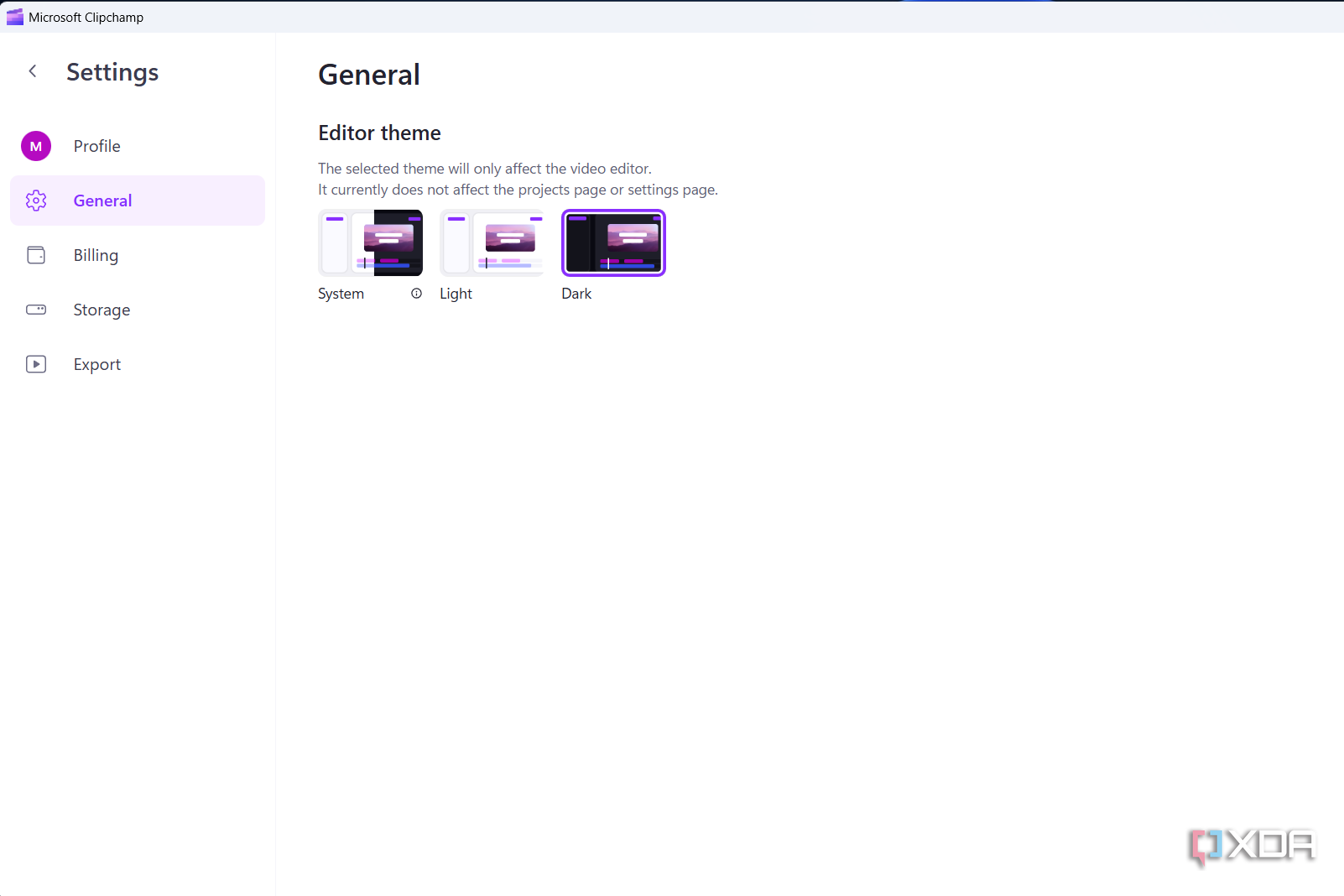1344x896 pixels.
Task: Click the System theme text label
Action: pos(341,294)
